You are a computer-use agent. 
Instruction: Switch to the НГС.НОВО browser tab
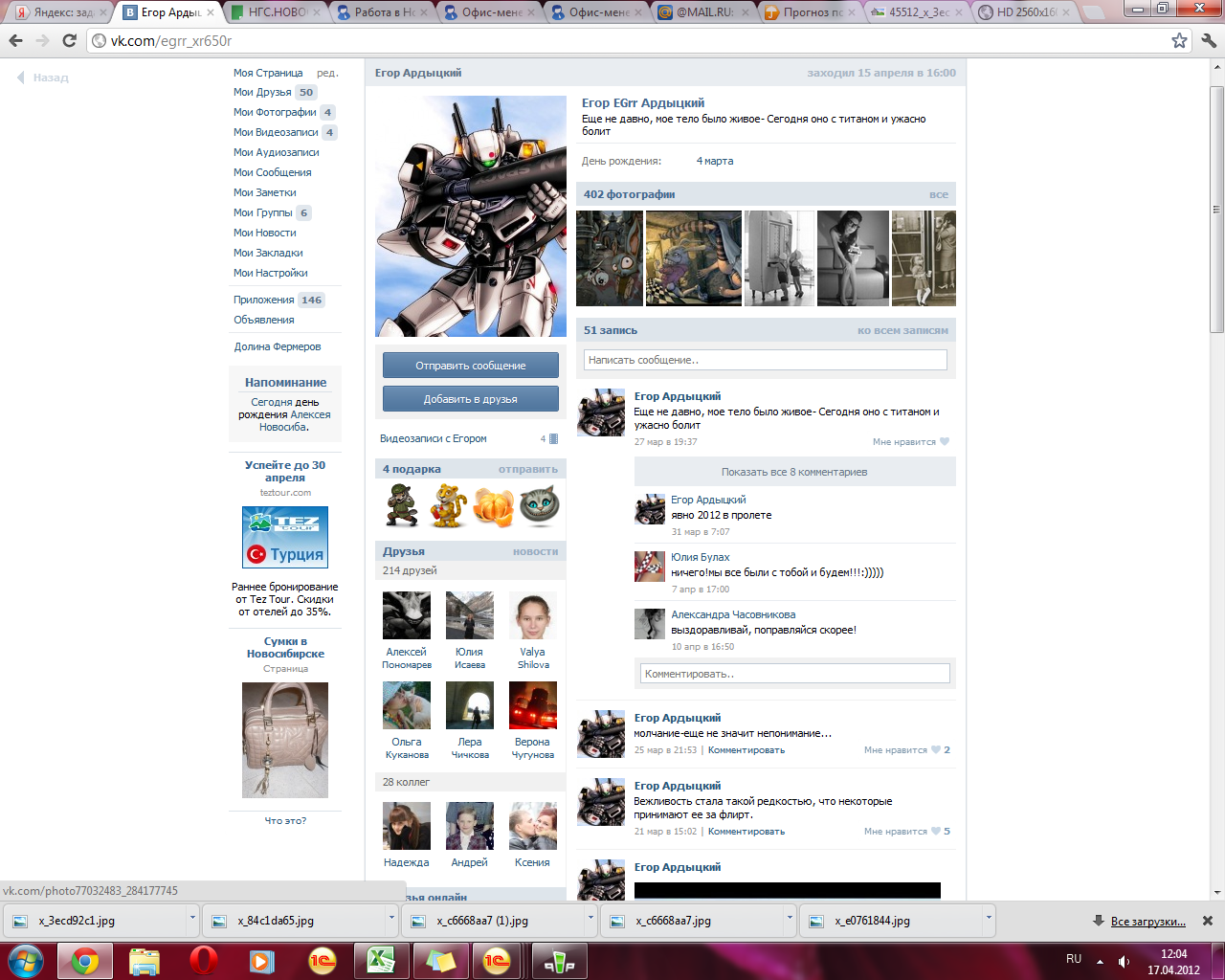(278, 12)
